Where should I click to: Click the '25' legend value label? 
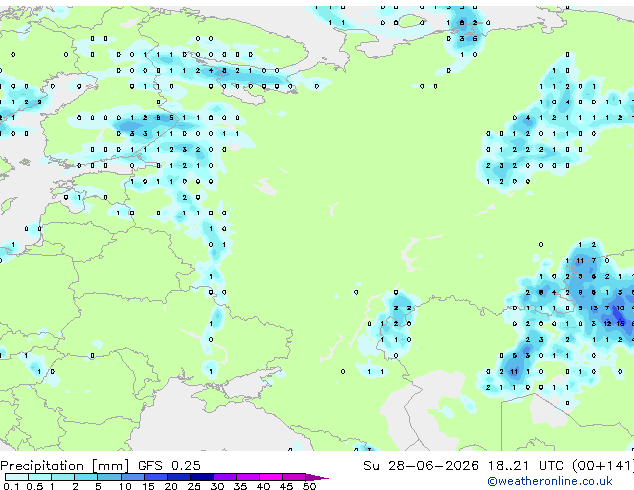(194, 486)
